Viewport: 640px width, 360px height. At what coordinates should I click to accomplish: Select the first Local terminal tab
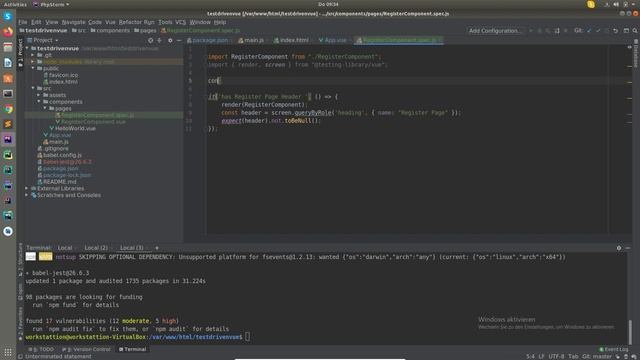coord(65,248)
